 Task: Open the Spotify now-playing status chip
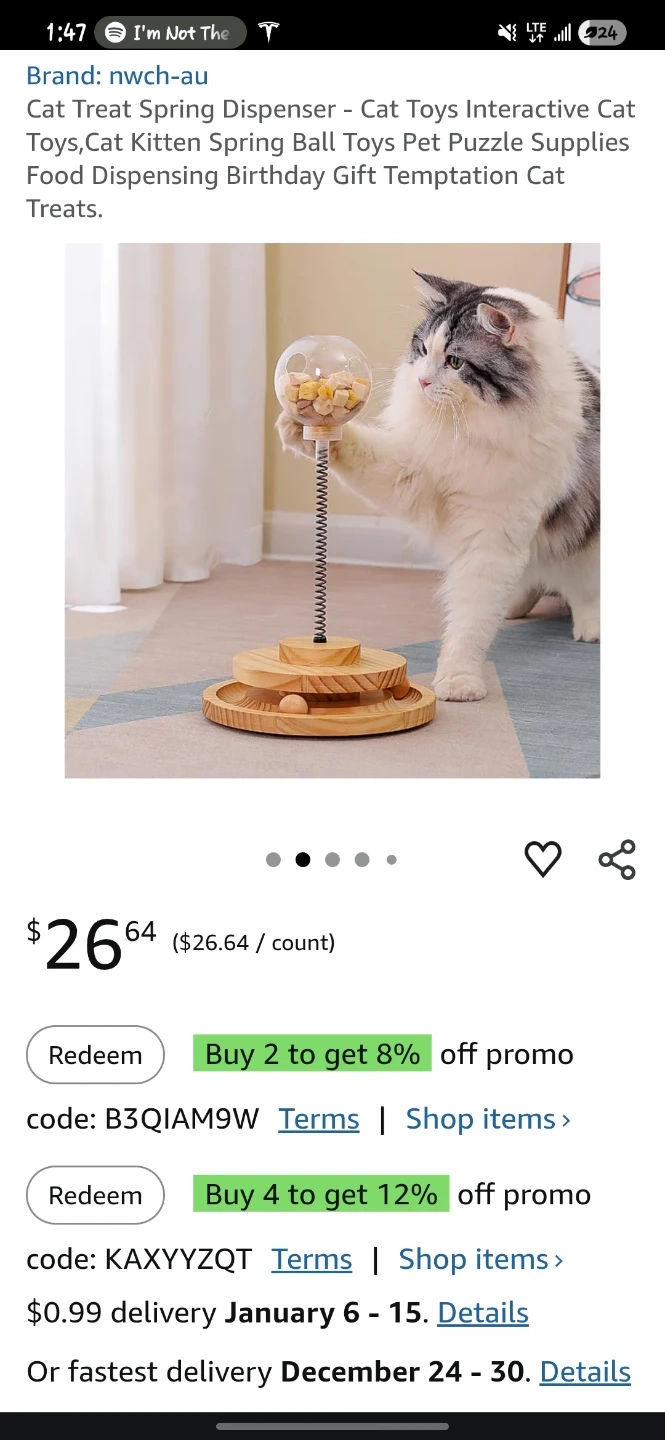171,32
